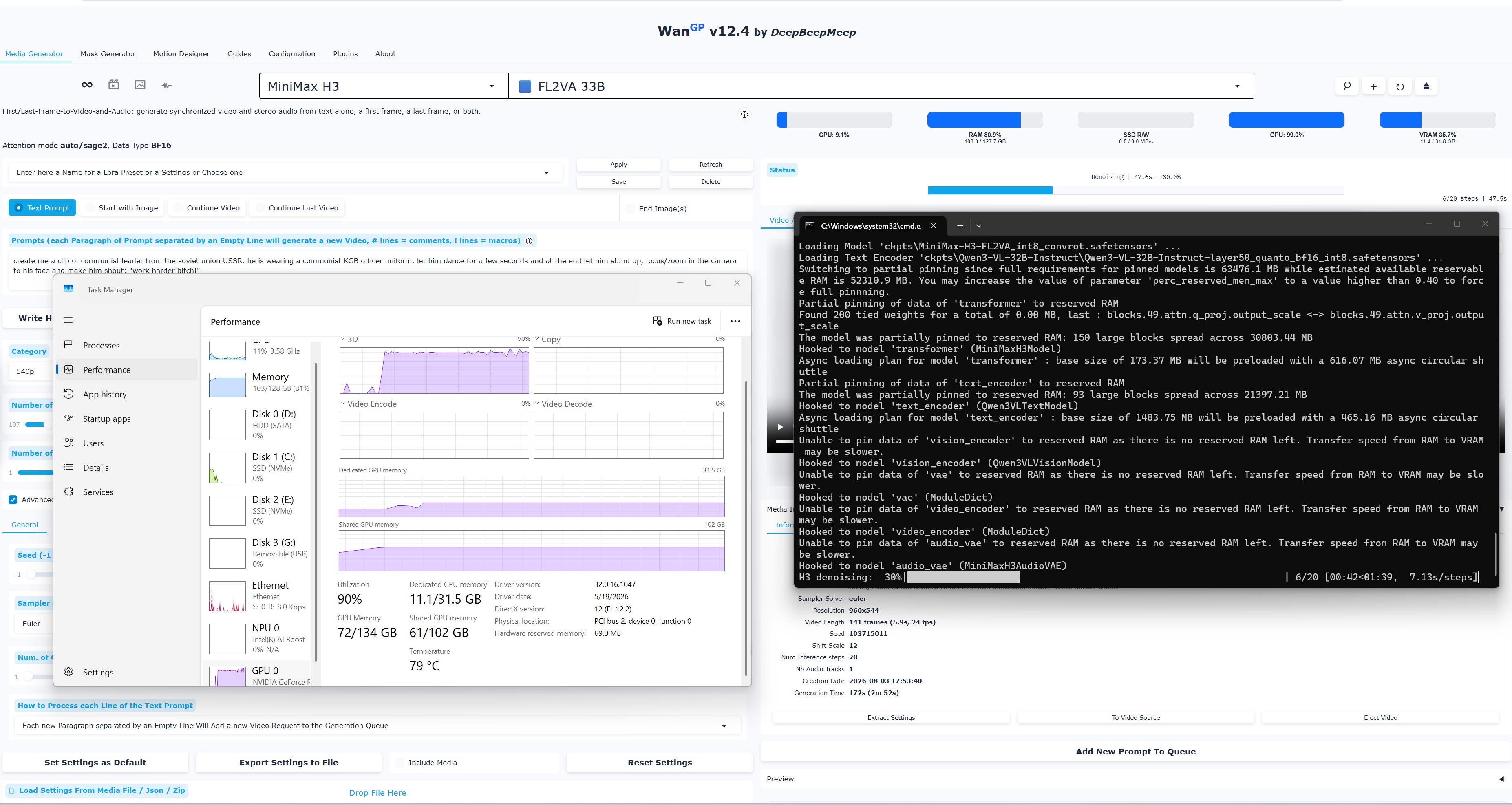The width and height of the screenshot is (1512, 805).
Task: Select the Text Prompt radio option
Action: (x=42, y=208)
